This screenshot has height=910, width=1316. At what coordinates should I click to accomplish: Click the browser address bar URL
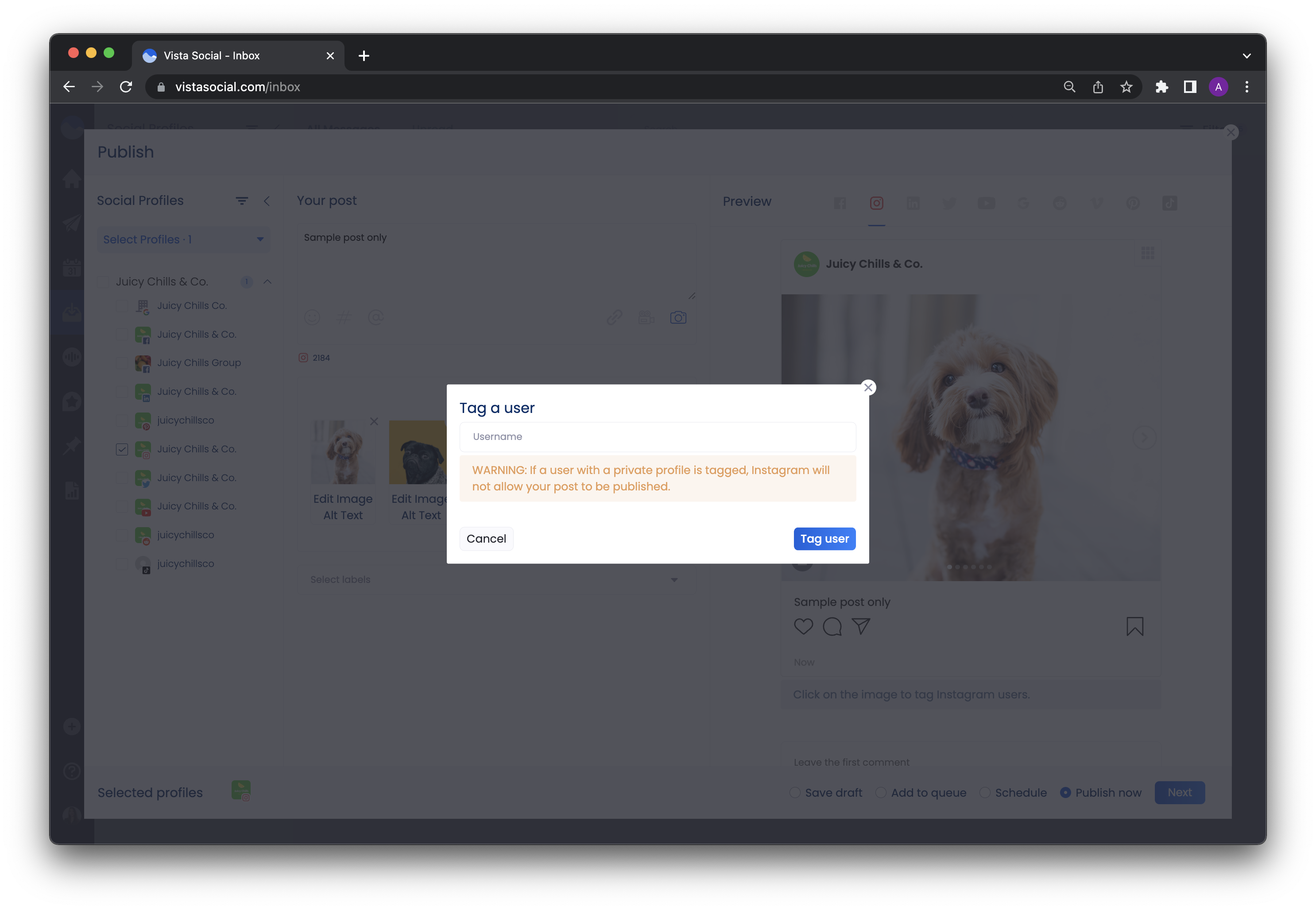pyautogui.click(x=237, y=87)
